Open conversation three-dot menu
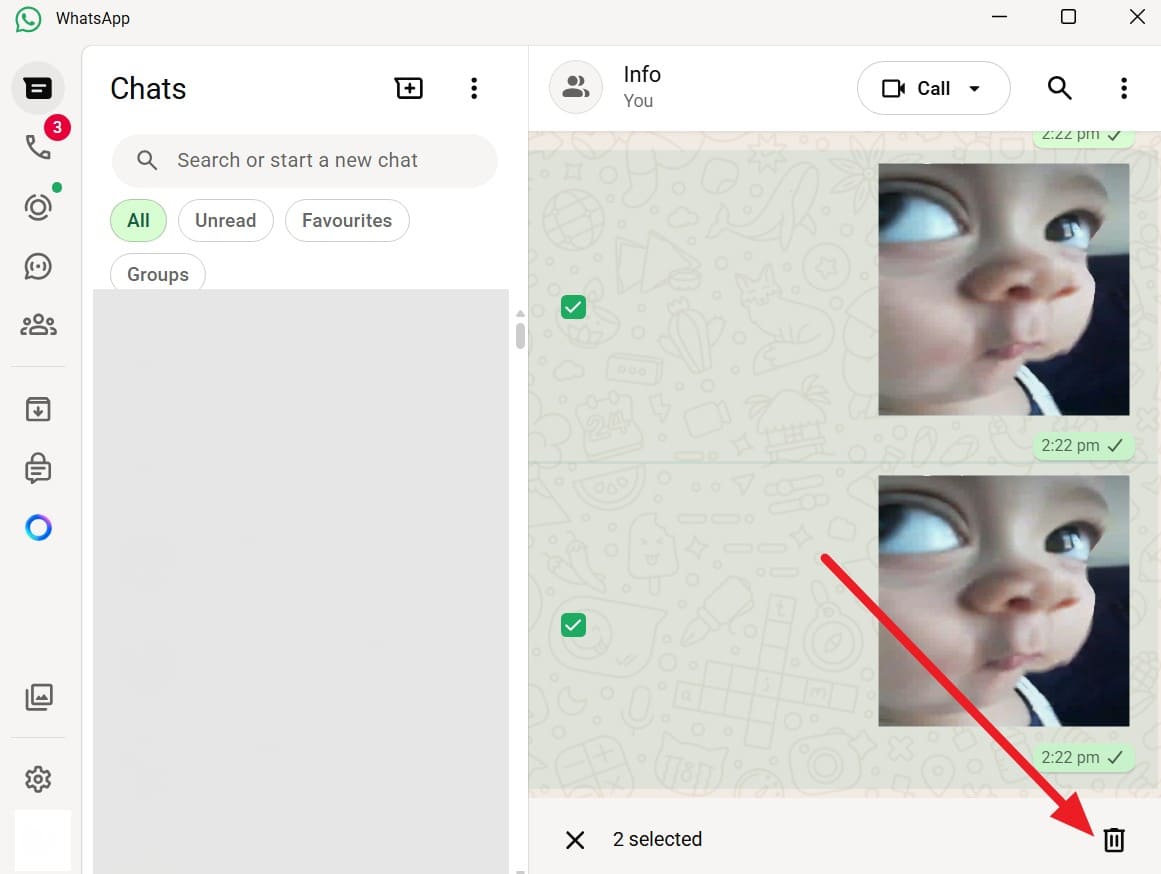1161x874 pixels. click(x=1123, y=88)
